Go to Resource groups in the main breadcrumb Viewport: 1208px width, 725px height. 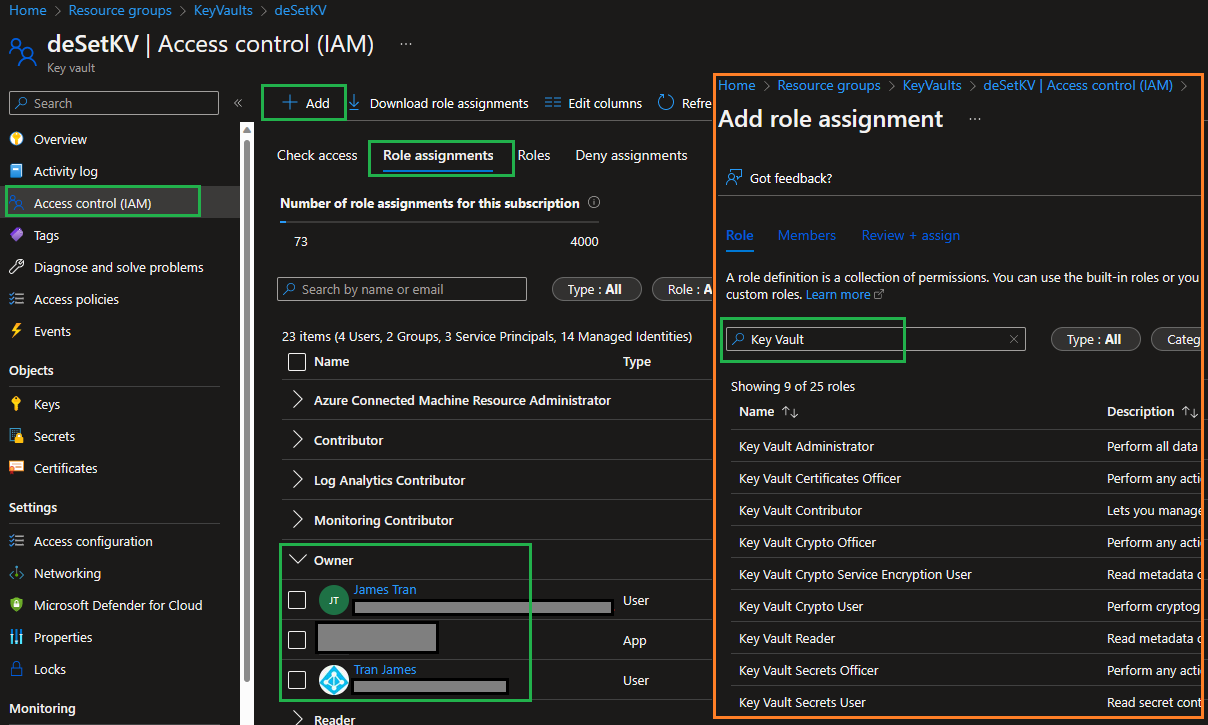[x=121, y=10]
